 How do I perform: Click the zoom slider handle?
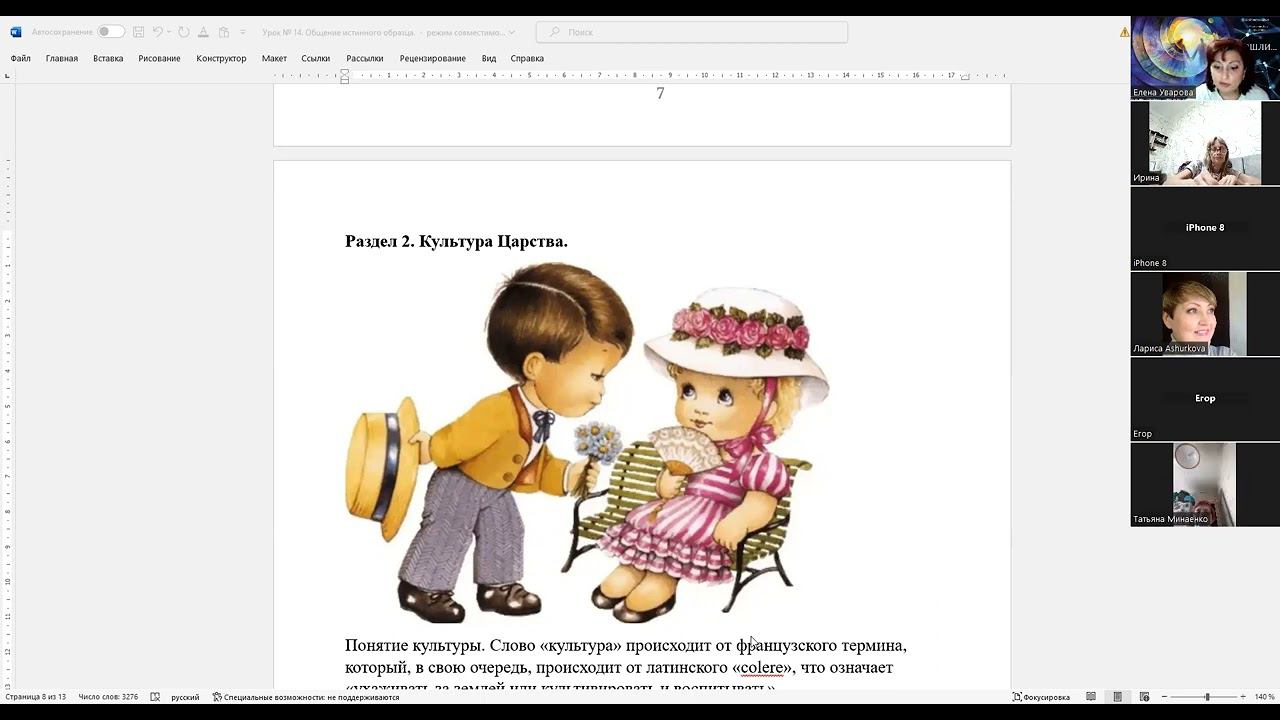pyautogui.click(x=1207, y=697)
